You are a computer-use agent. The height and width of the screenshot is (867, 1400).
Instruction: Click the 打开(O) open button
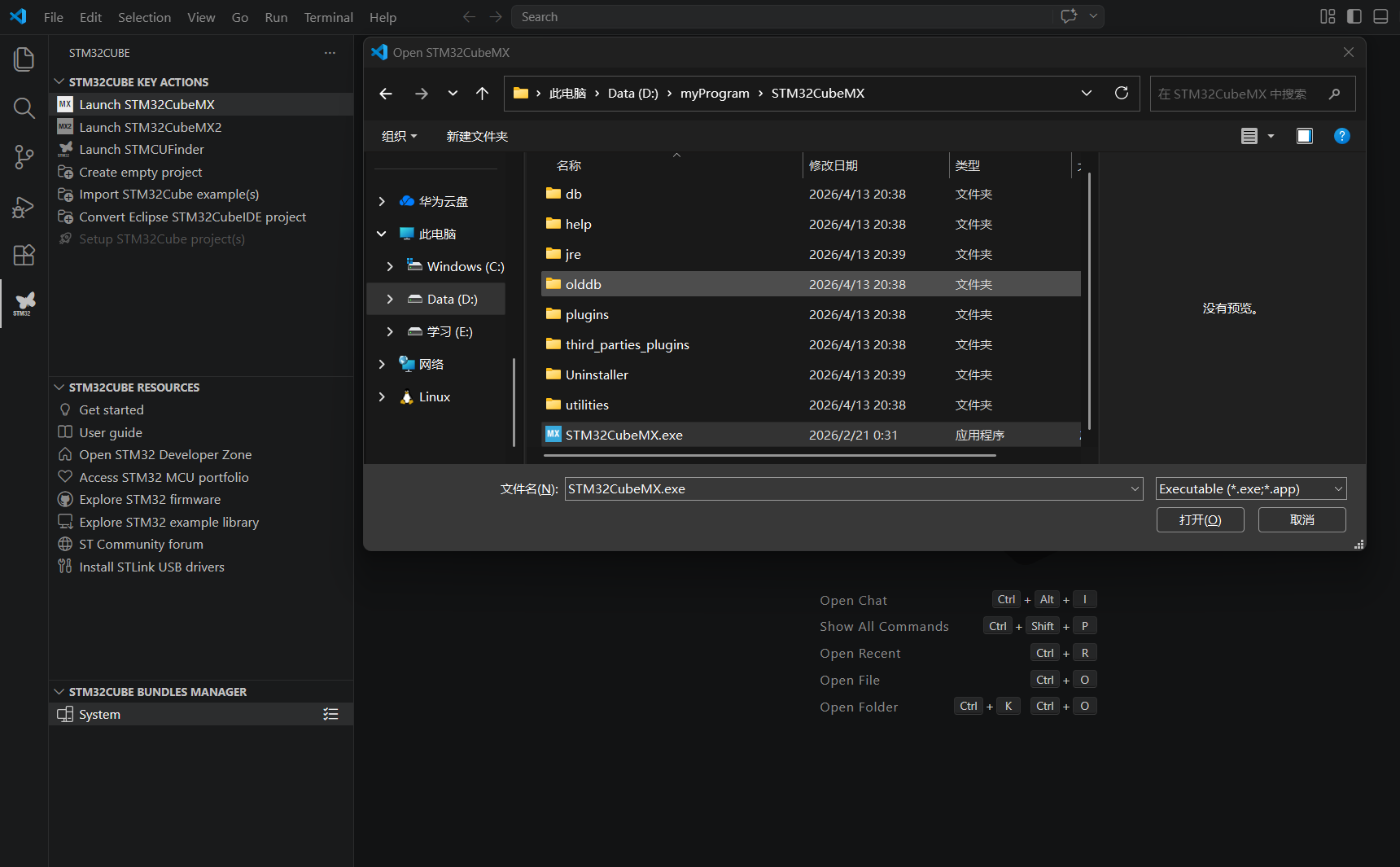point(1201,519)
